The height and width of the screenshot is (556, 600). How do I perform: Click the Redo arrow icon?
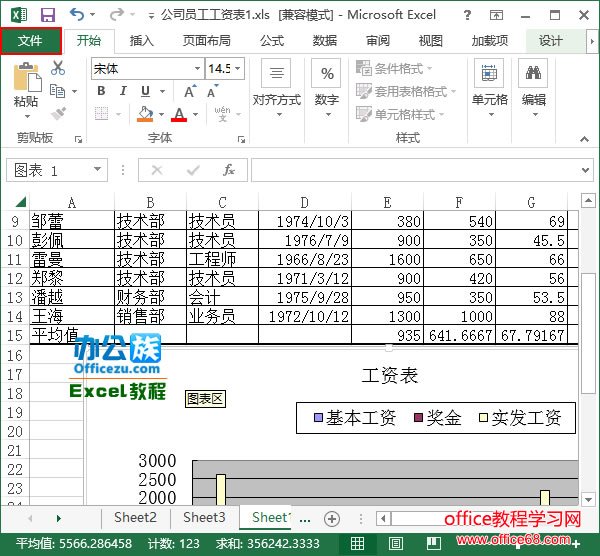click(x=116, y=15)
